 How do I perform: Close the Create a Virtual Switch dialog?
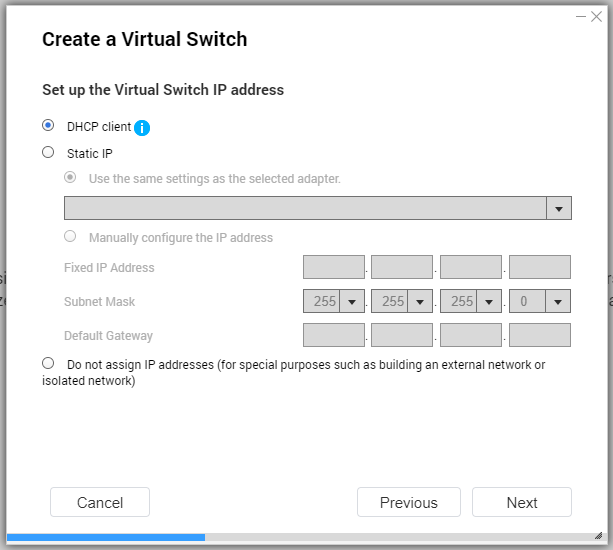pos(596,16)
